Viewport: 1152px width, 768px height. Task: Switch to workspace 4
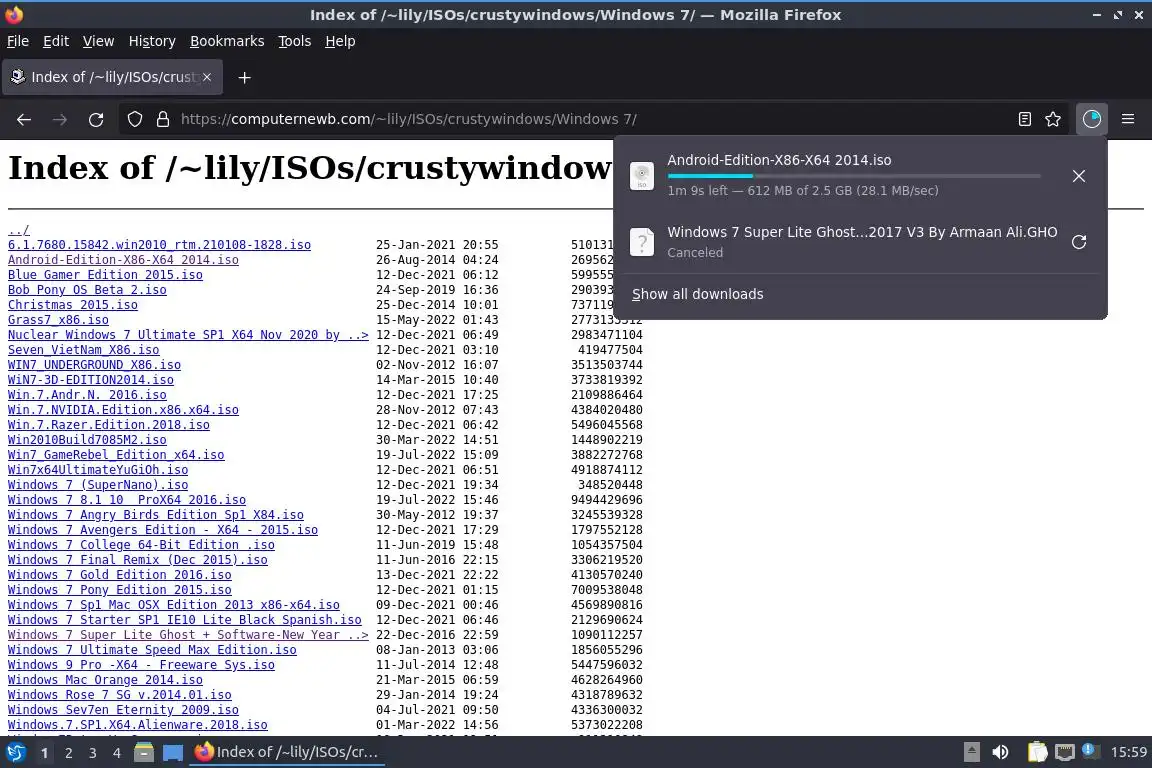[x=116, y=753]
